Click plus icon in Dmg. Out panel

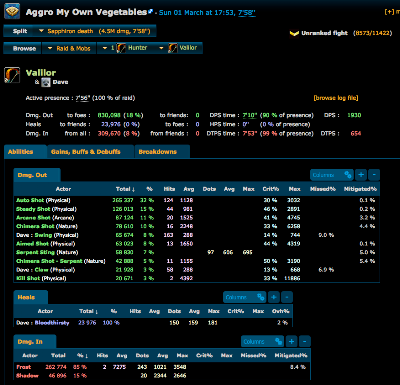361,175
